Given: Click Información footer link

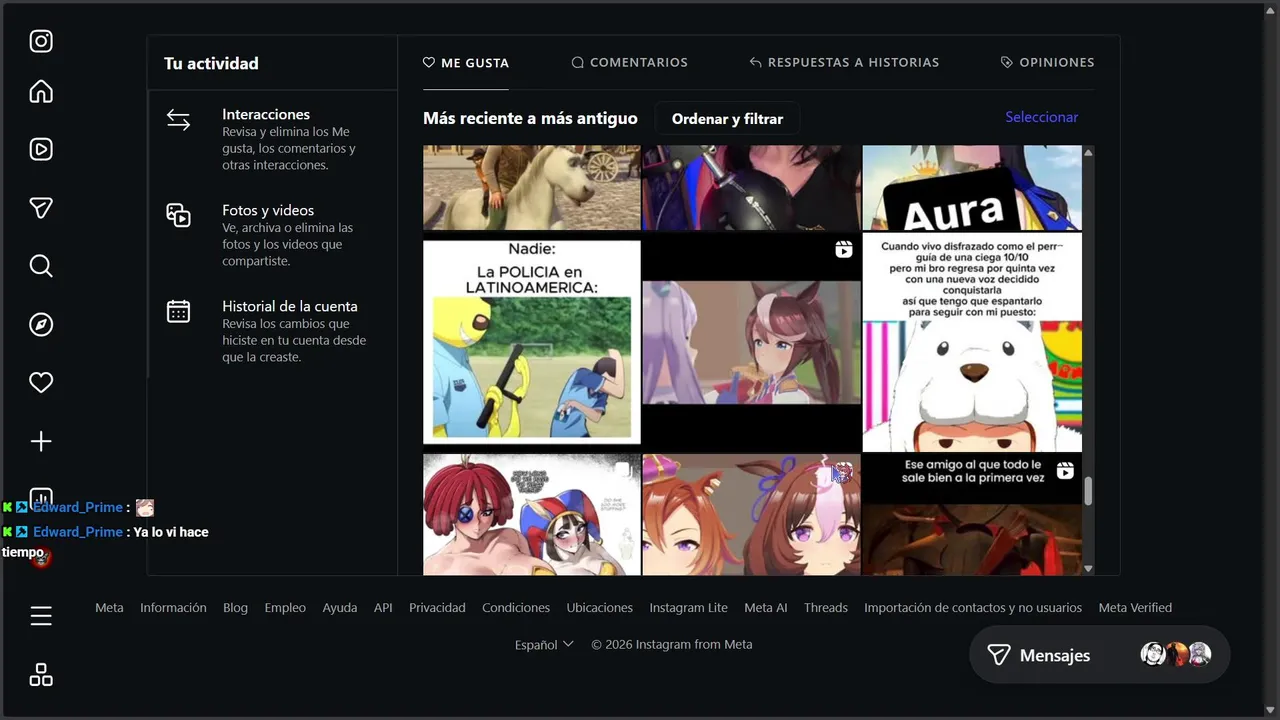Looking at the screenshot, I should [173, 607].
